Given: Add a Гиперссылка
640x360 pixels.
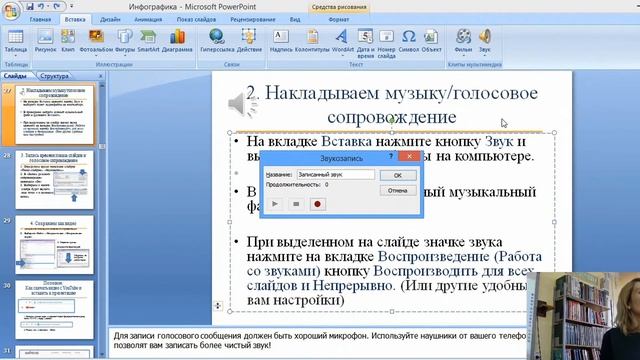Looking at the screenshot, I should (x=217, y=41).
